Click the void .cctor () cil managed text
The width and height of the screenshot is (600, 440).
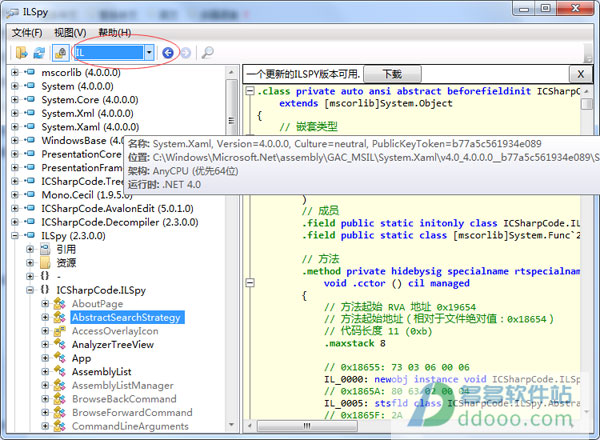click(x=396, y=283)
